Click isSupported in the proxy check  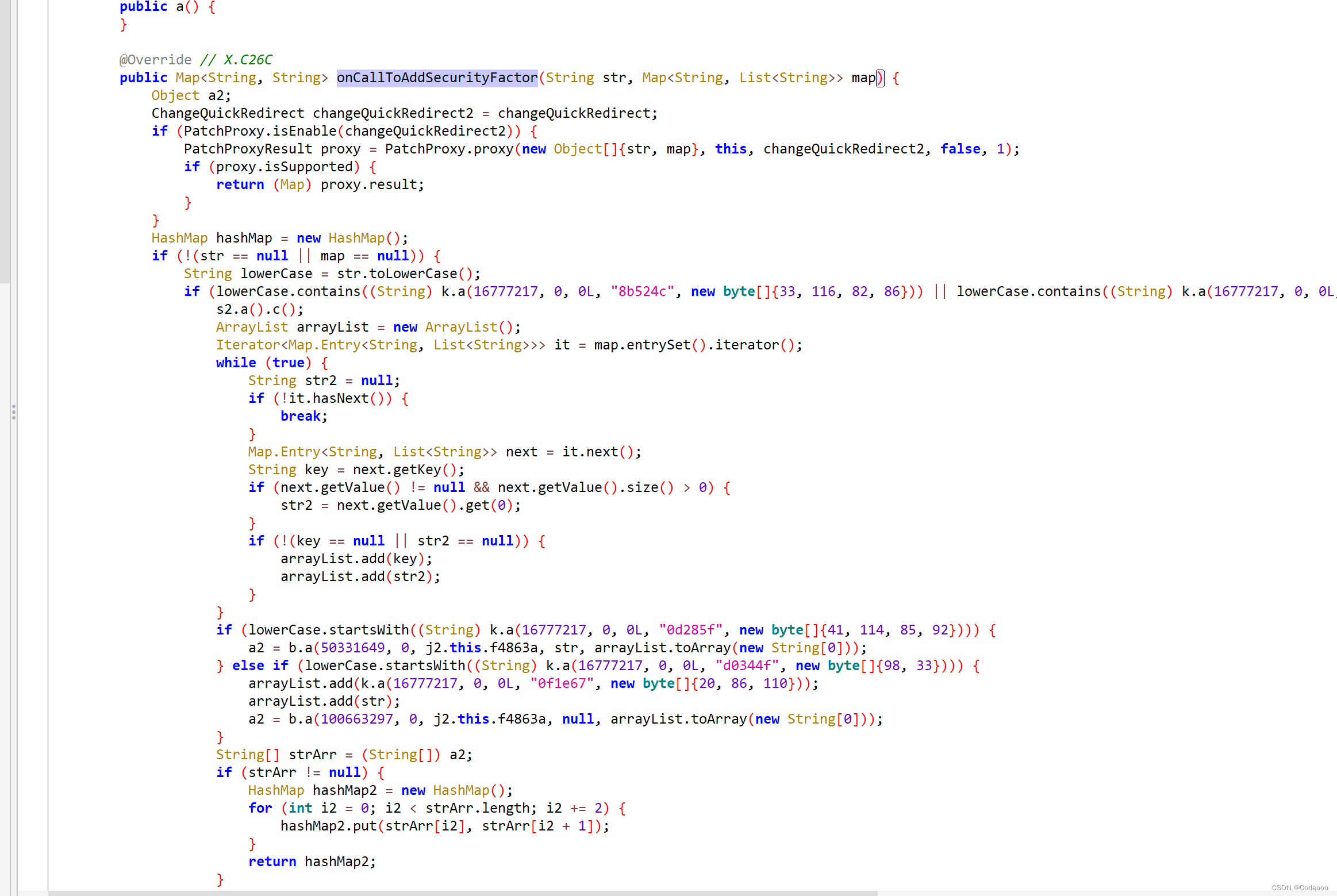point(309,167)
